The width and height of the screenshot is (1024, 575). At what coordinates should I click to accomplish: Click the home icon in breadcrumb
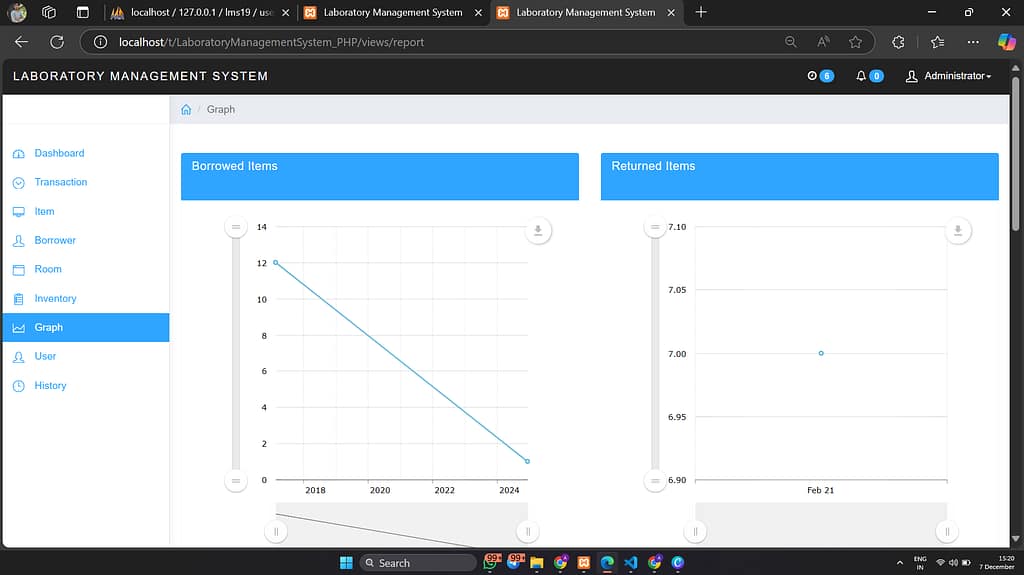coord(186,109)
